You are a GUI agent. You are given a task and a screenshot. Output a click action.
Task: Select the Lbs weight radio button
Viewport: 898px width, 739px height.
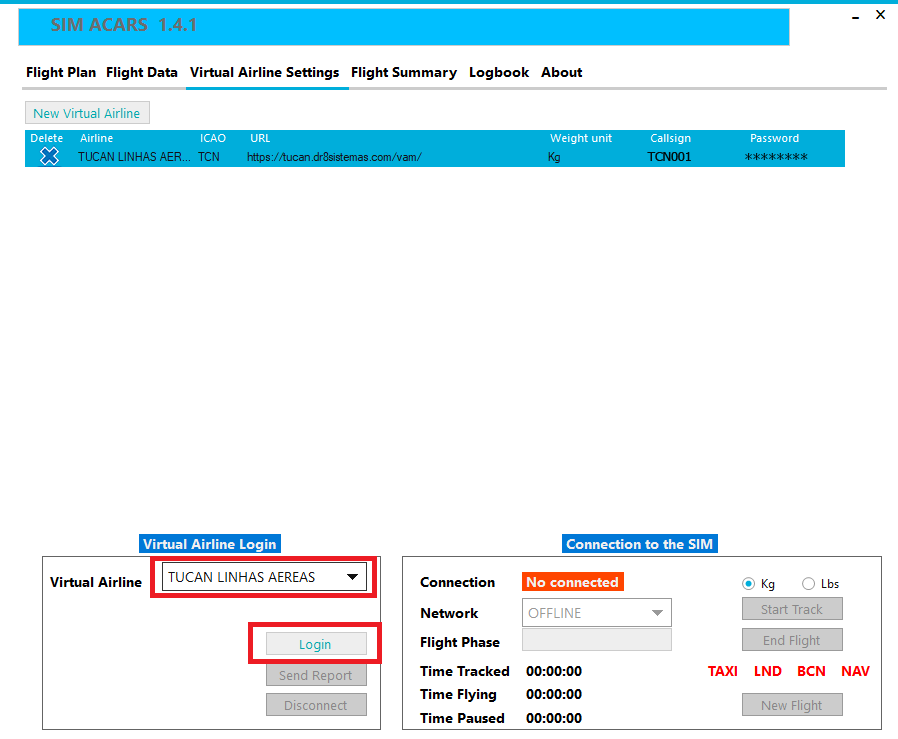click(808, 584)
